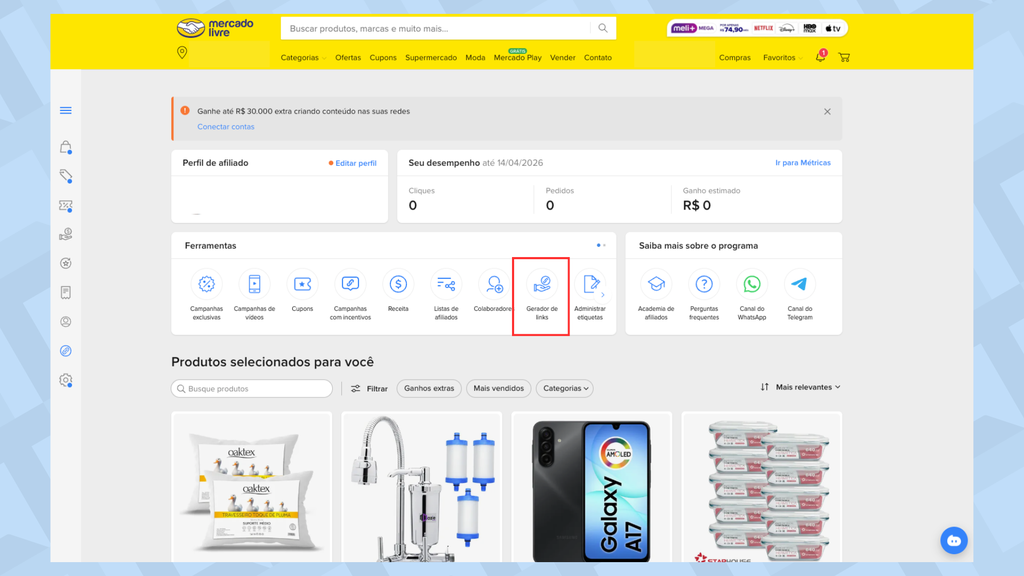Enable the Mais vendidos filter
The width and height of the screenshot is (1024, 576).
coord(498,388)
